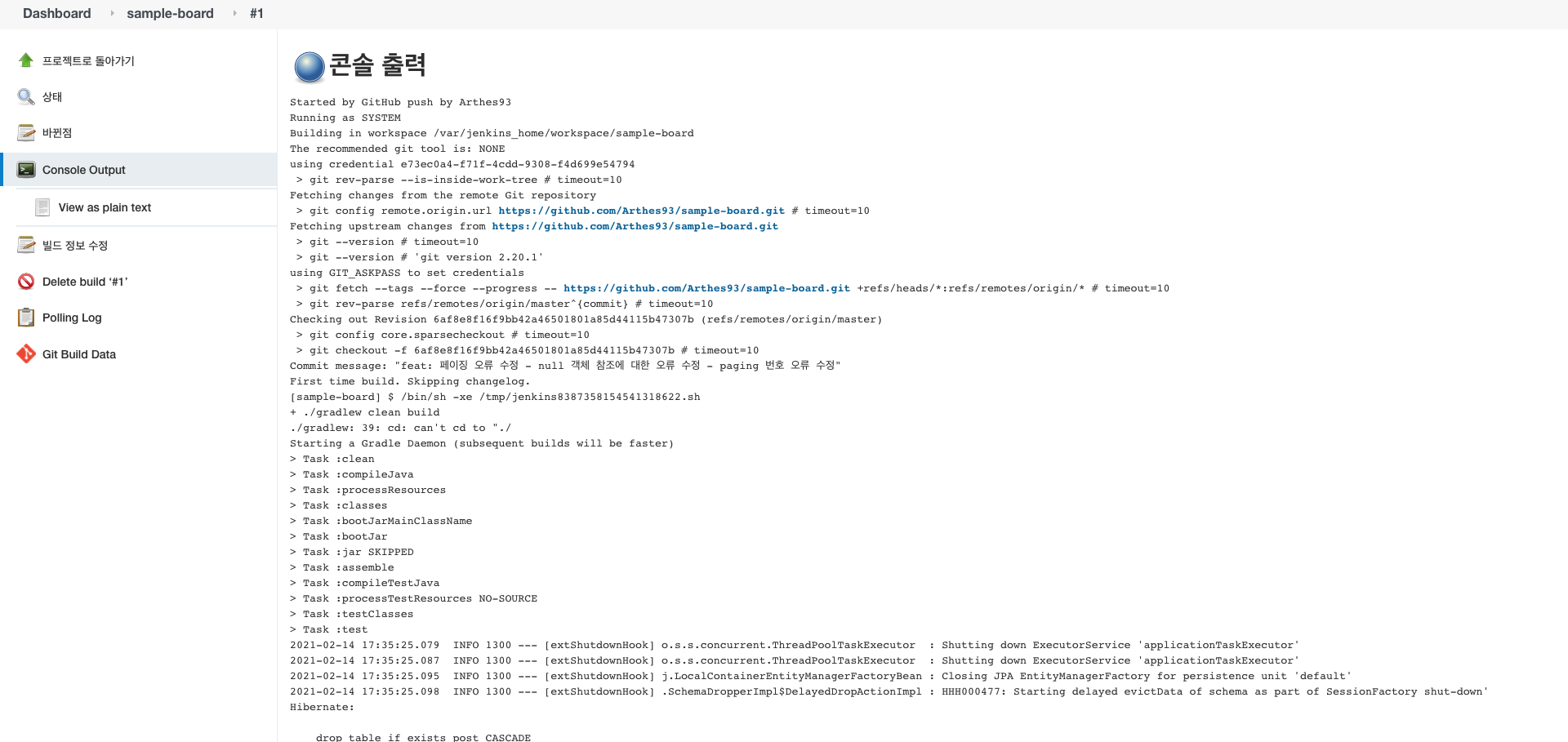Click the blue ball build status icon
This screenshot has height=742, width=1568.
[x=309, y=67]
